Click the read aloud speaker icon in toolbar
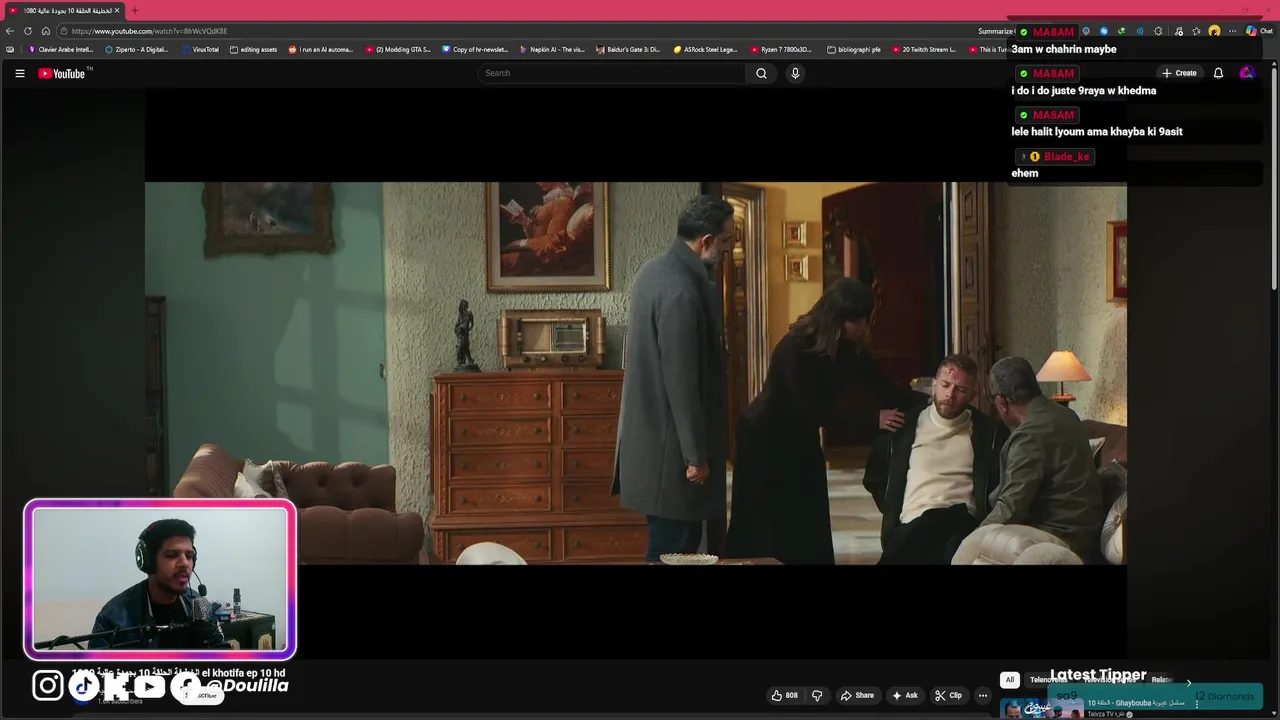This screenshot has height=720, width=1280. pyautogui.click(x=1139, y=31)
